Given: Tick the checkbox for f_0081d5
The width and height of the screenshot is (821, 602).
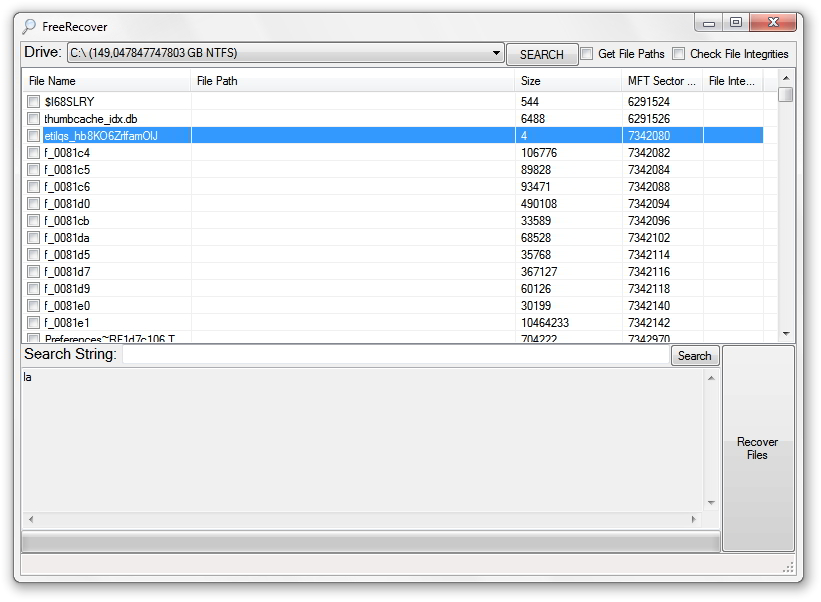Looking at the screenshot, I should [34, 255].
